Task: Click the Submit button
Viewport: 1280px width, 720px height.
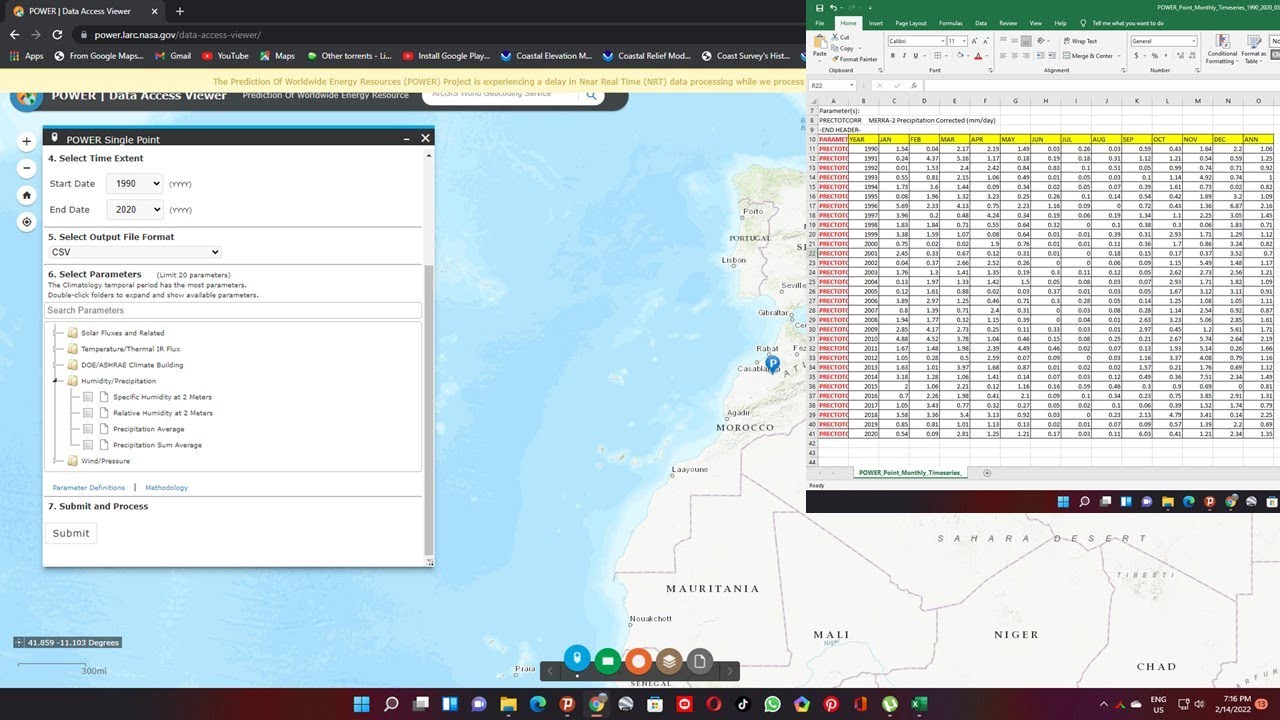Action: point(71,533)
